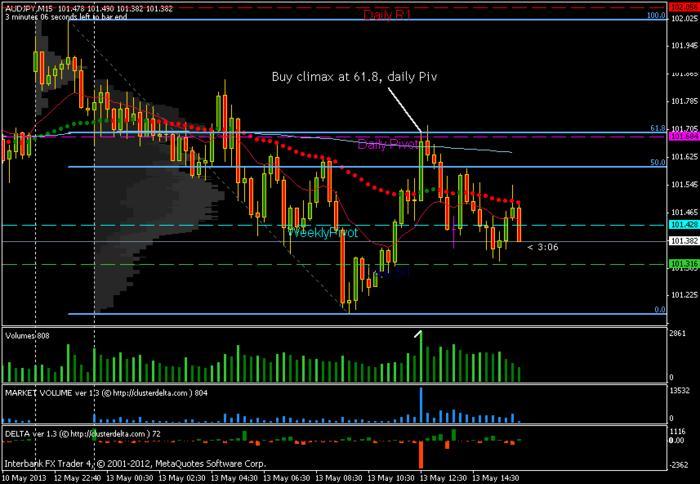Click the 13 May 14:30 time label
The height and width of the screenshot is (484, 700).
coord(496,478)
